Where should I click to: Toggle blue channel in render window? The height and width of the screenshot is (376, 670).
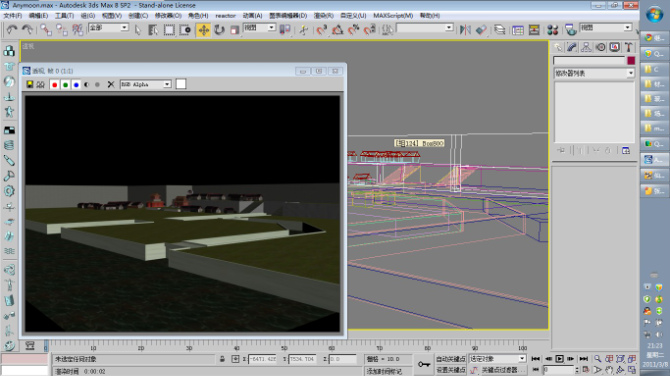tap(76, 85)
